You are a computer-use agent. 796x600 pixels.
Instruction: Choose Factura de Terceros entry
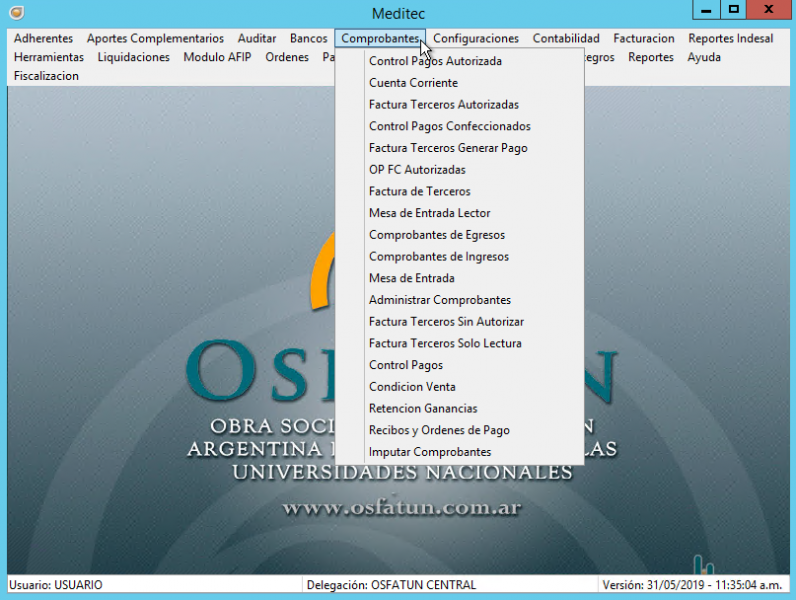pos(460,191)
